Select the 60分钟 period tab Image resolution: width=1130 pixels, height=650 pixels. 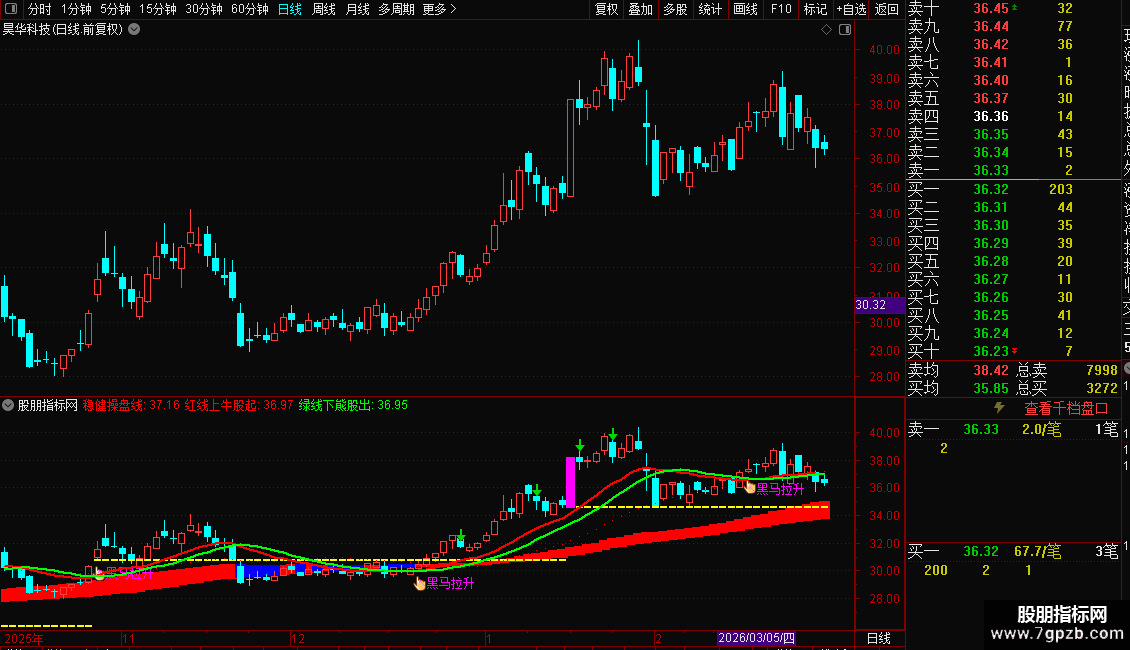[x=249, y=9]
